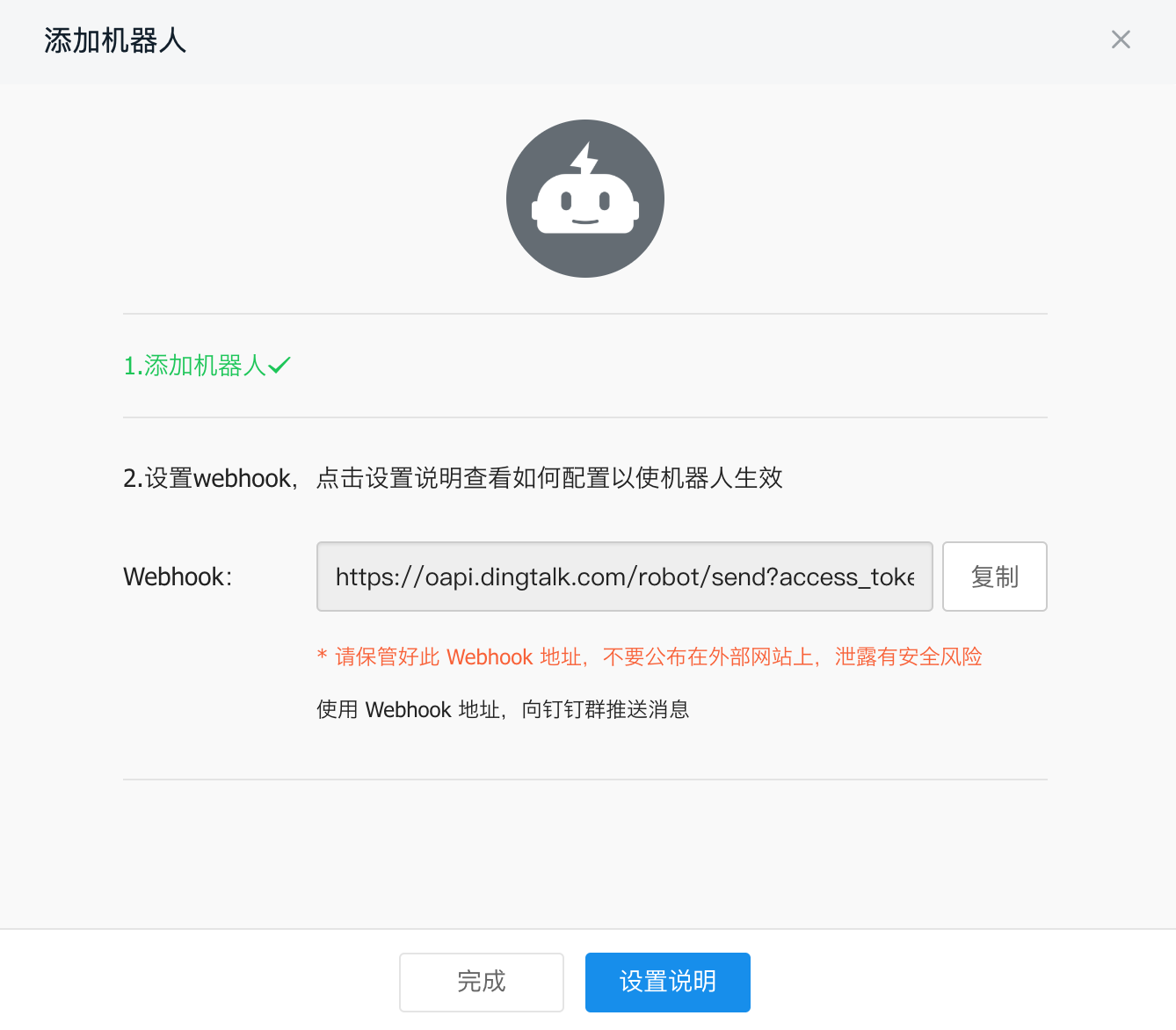Screen dimensions: 1176x1030
Task: Click the green checkmark beside 添加机器人
Action: point(279,365)
